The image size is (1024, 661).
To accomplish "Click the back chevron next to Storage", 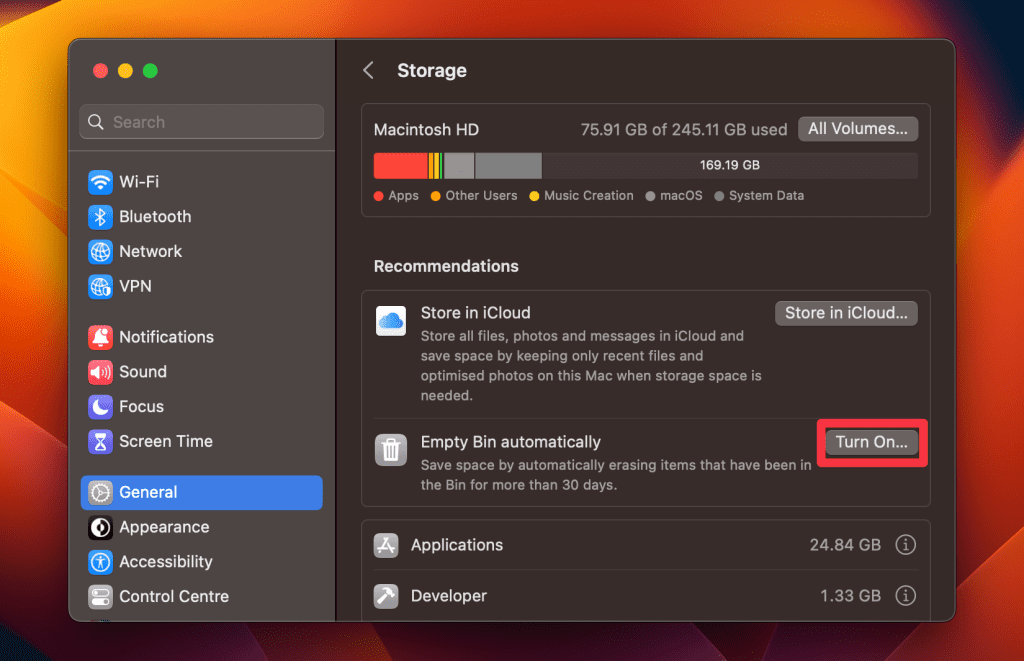I will click(x=368, y=70).
